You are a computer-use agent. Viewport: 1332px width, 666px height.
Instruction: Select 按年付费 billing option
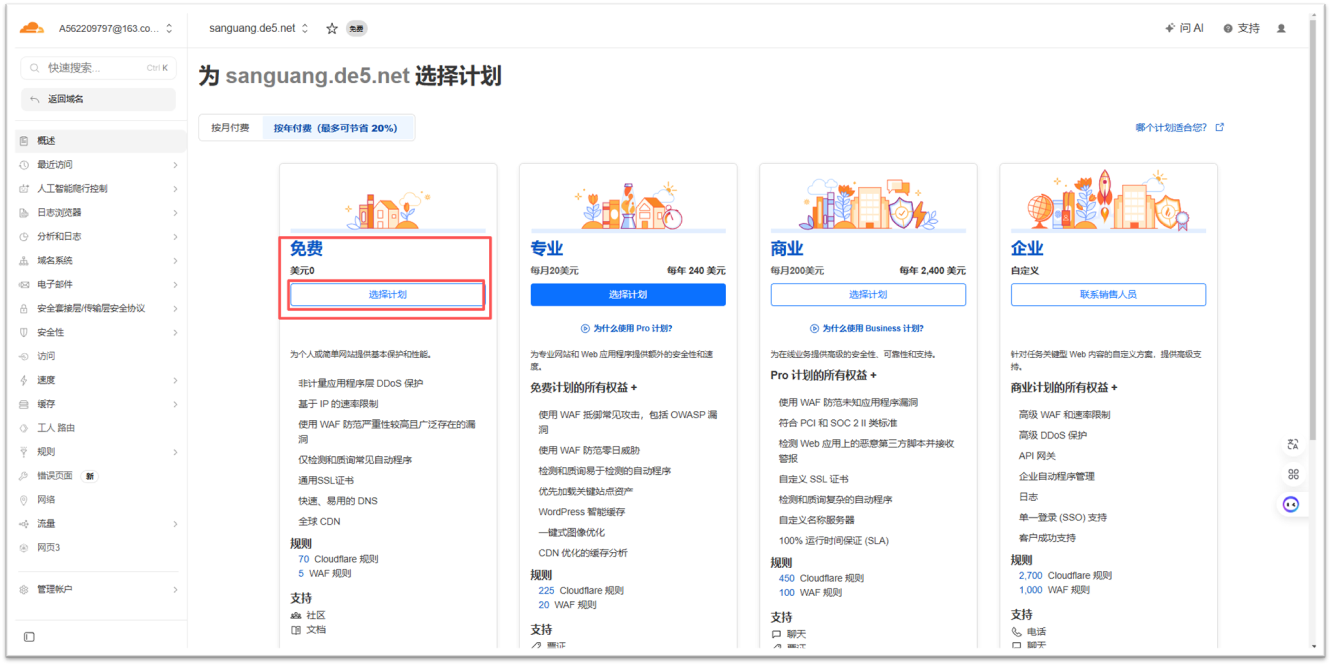click(335, 128)
